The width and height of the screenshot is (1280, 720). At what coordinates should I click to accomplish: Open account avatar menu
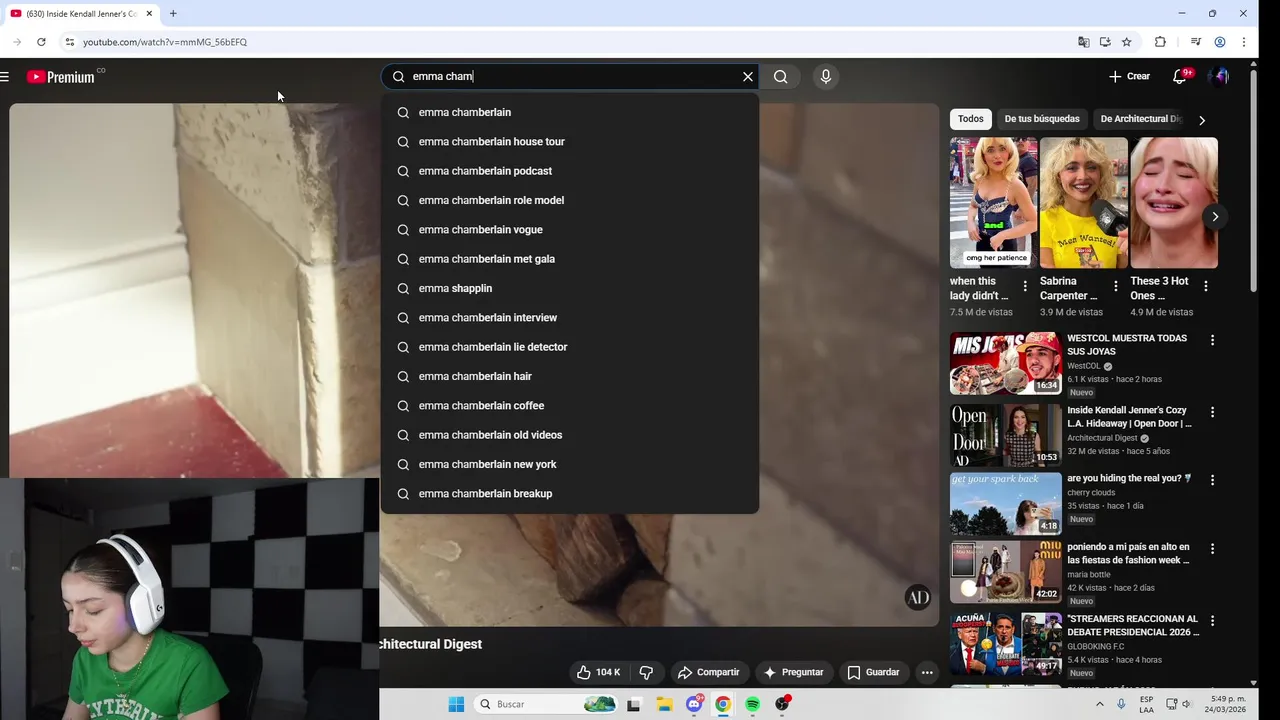[1219, 76]
